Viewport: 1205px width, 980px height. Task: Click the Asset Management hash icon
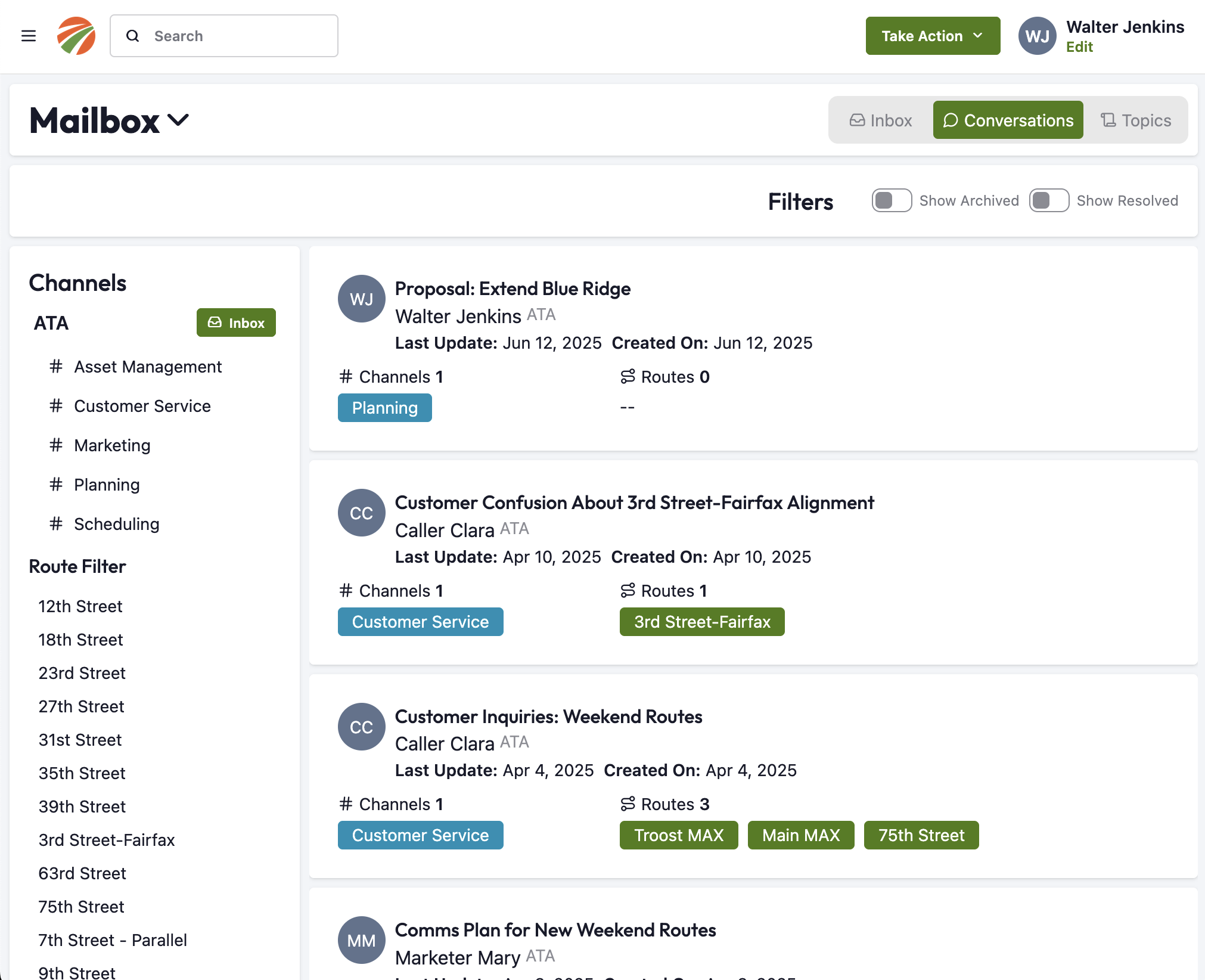(55, 367)
